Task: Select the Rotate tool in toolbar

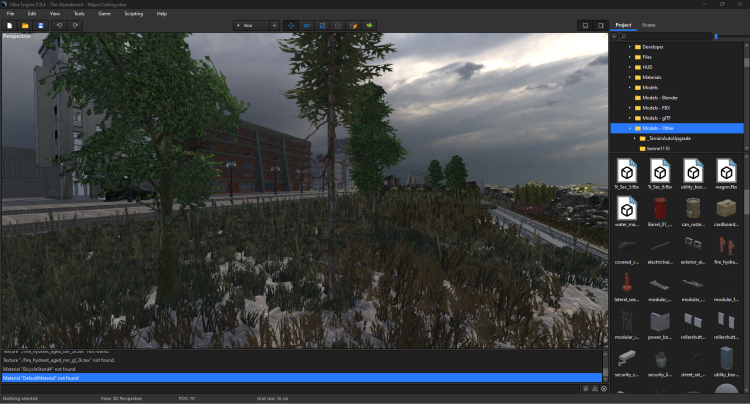Action: click(x=307, y=25)
